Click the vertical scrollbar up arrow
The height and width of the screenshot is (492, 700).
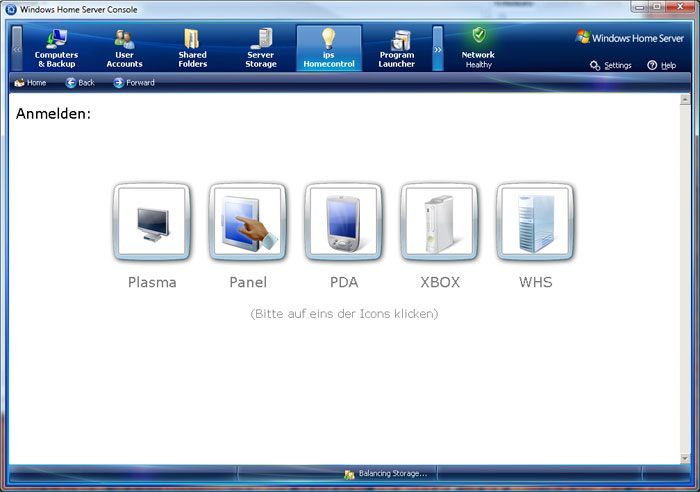pyautogui.click(x=685, y=100)
